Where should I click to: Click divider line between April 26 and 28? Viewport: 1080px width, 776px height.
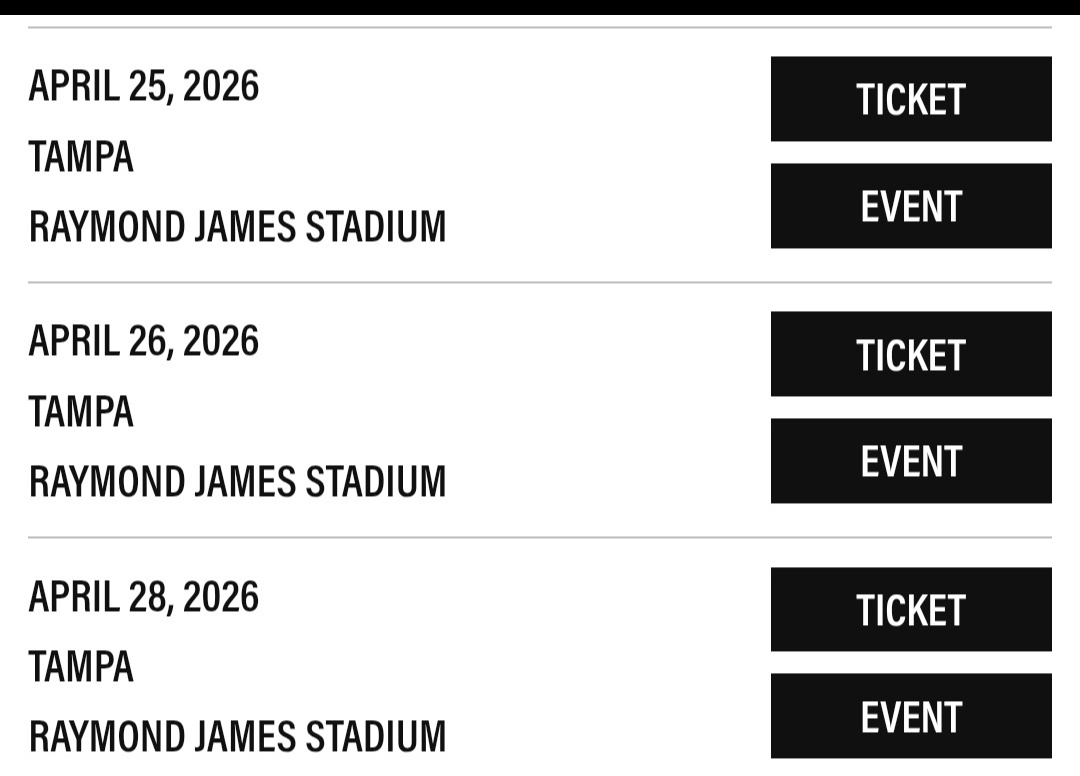pyautogui.click(x=540, y=537)
